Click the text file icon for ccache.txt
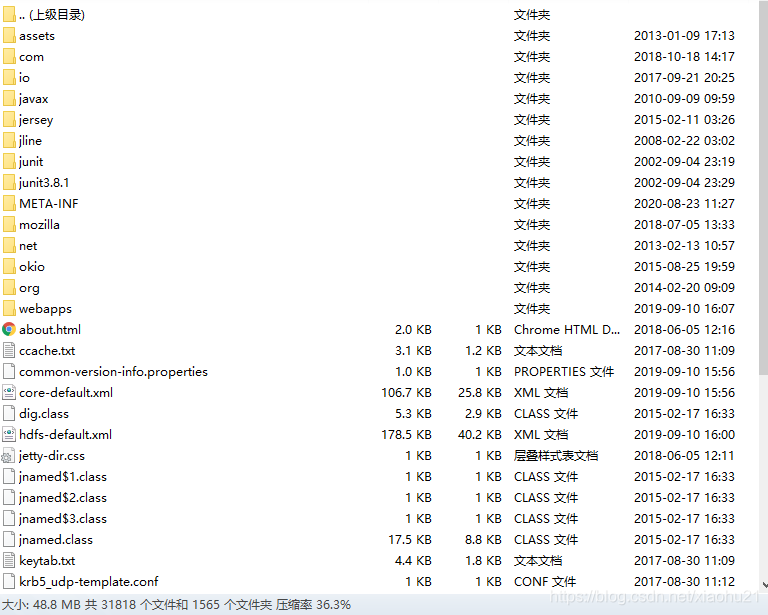The width and height of the screenshot is (768, 615). point(9,351)
